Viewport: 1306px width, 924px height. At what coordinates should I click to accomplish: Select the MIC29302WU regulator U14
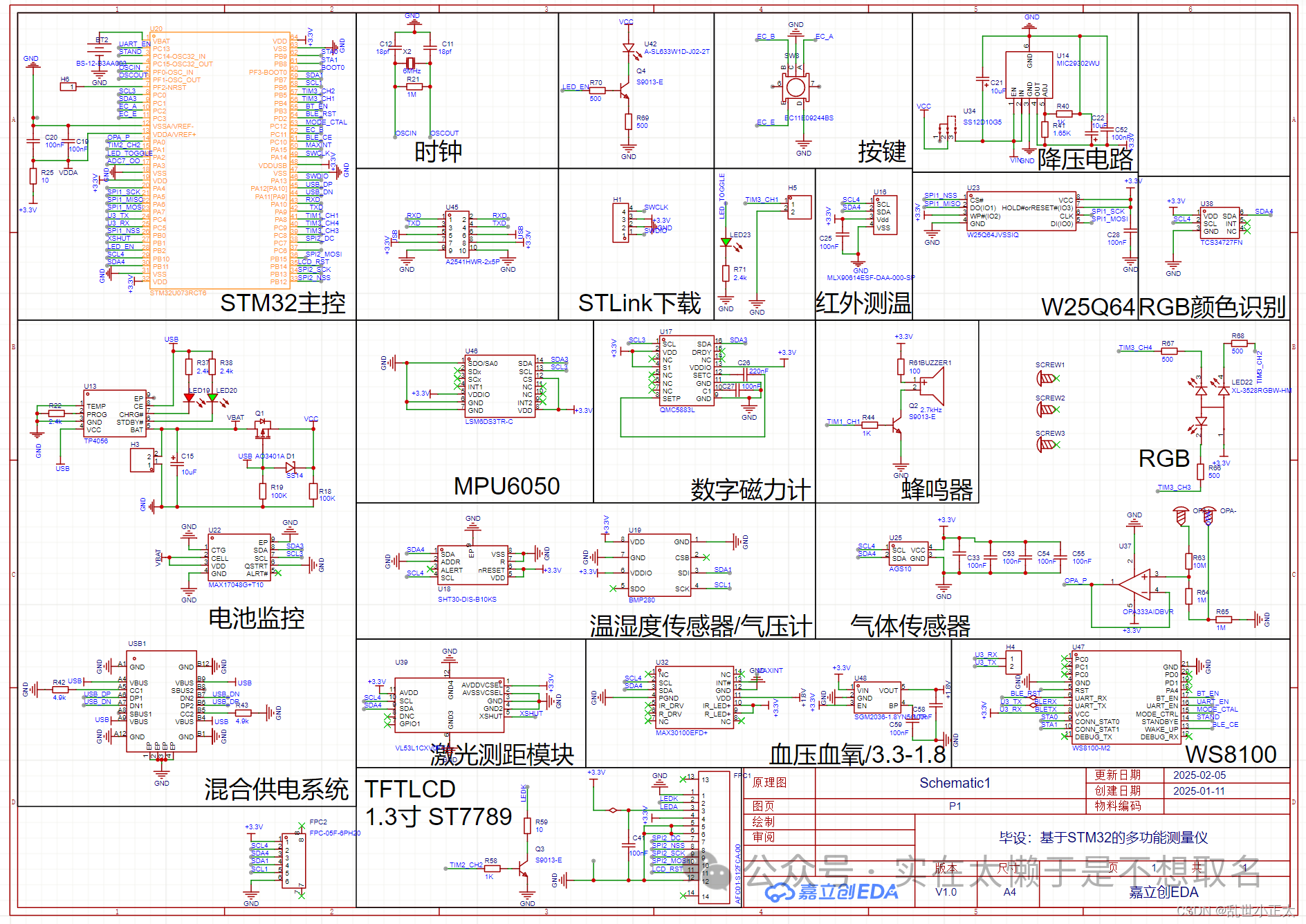pos(1029,76)
